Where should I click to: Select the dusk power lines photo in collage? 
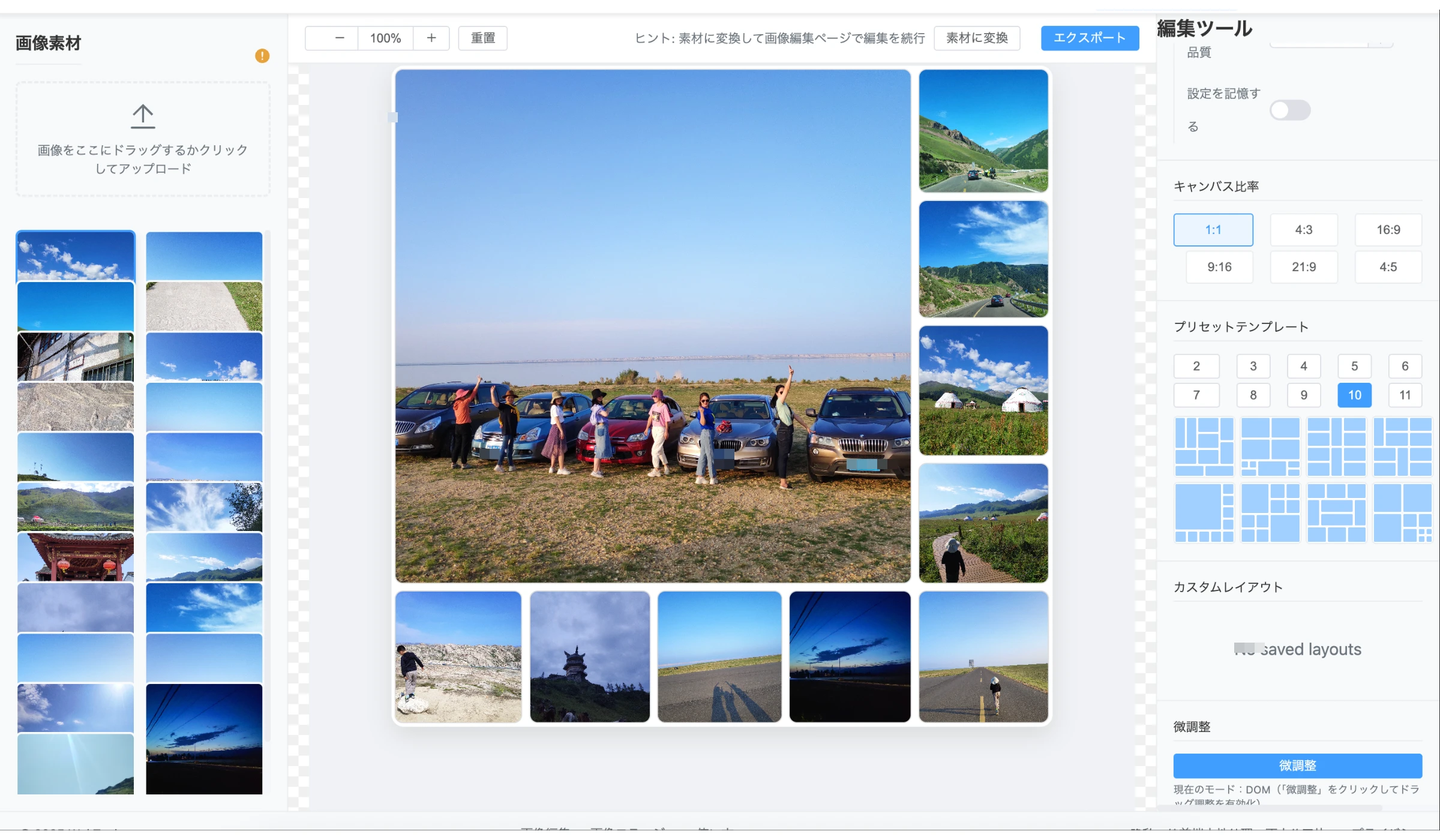[850, 656]
